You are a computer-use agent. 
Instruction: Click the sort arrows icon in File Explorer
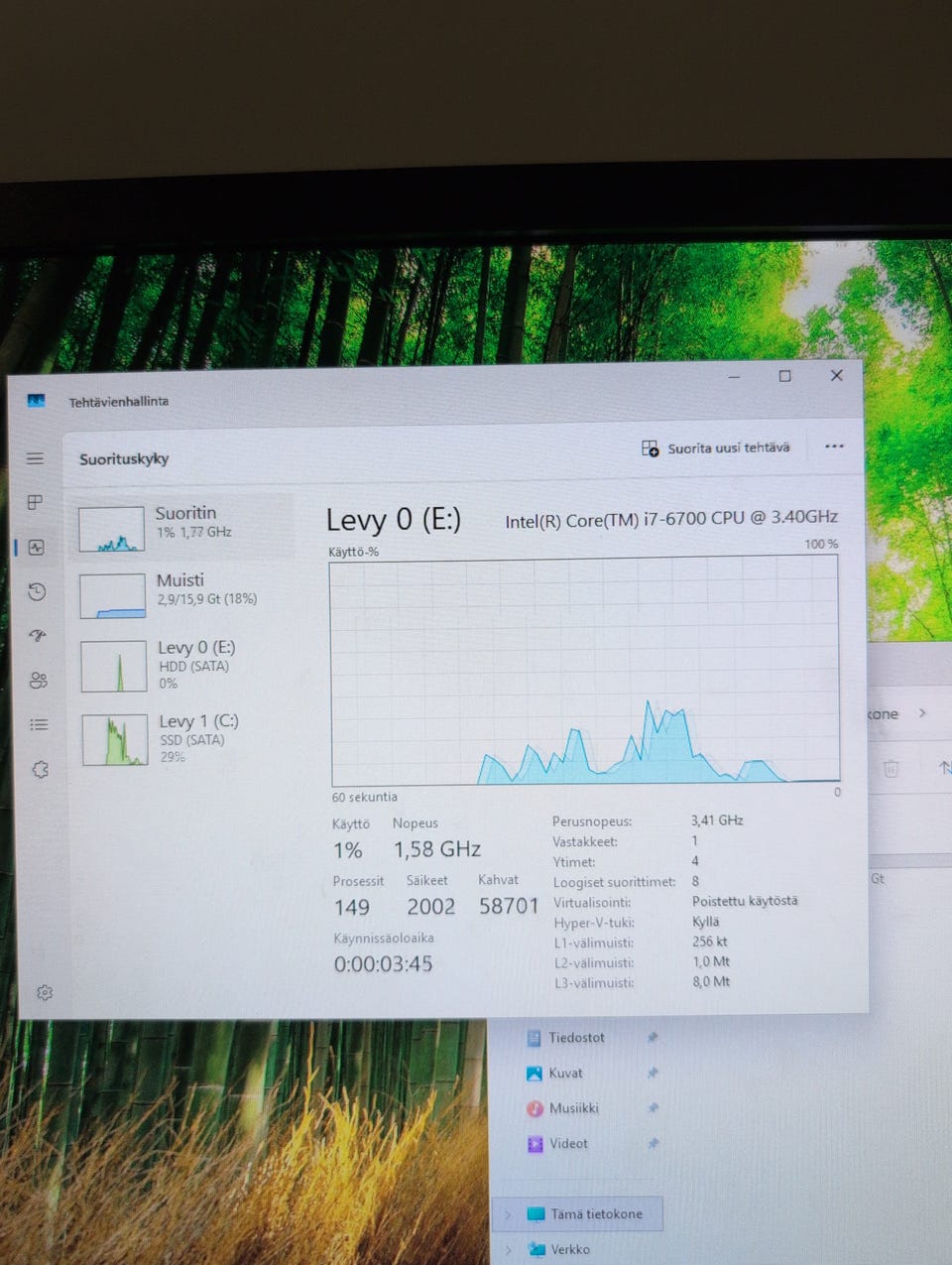(944, 767)
